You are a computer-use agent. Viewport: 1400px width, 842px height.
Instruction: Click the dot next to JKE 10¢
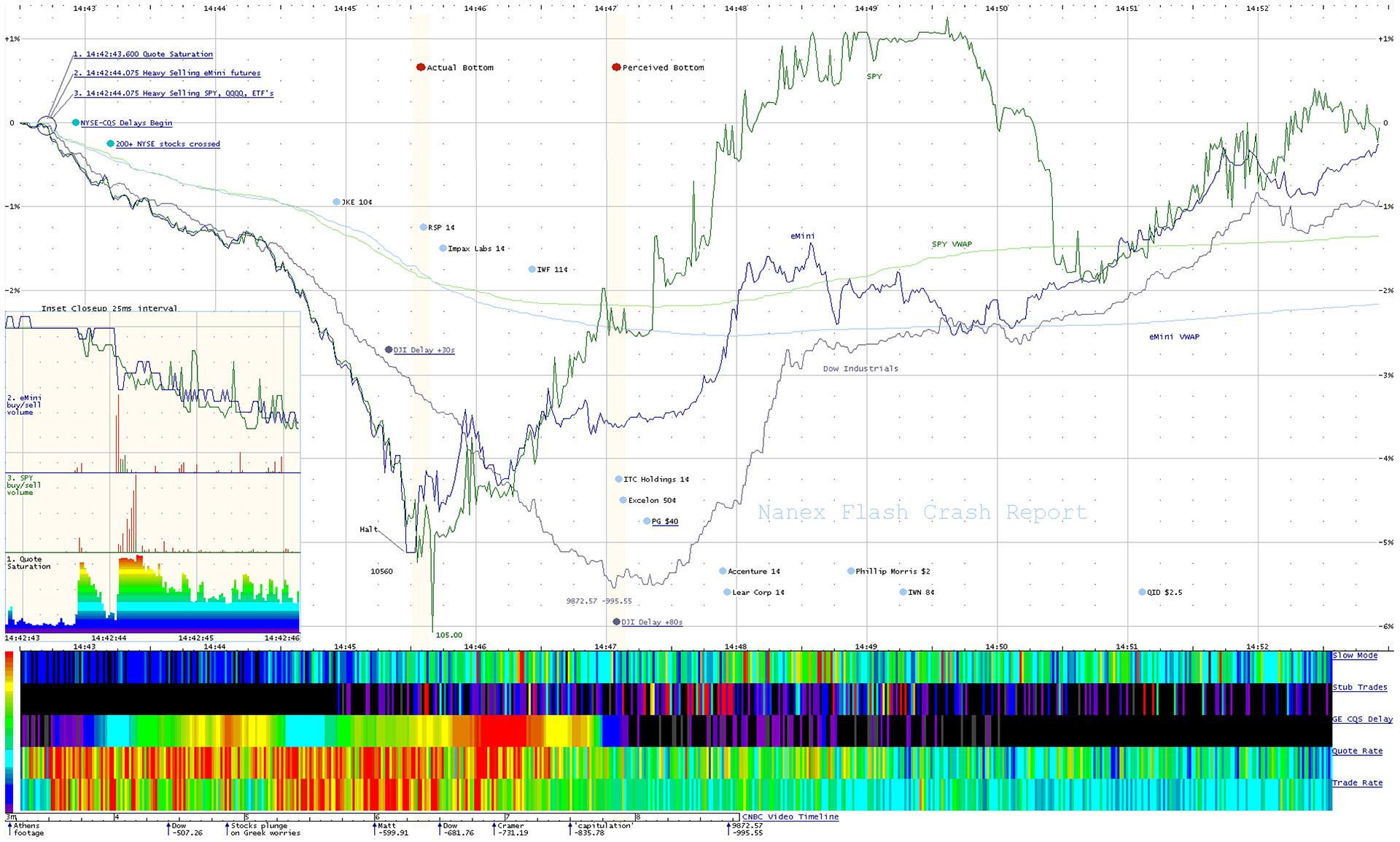click(336, 202)
